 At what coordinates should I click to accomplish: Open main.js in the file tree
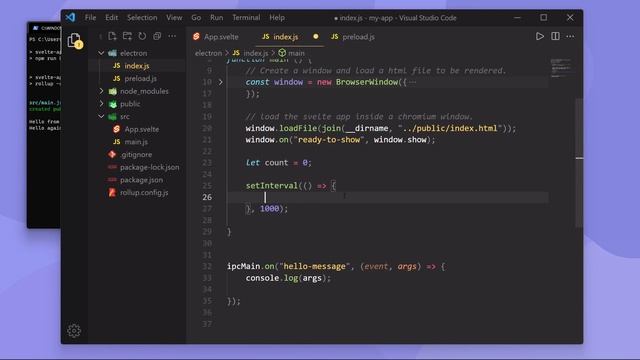point(136,142)
